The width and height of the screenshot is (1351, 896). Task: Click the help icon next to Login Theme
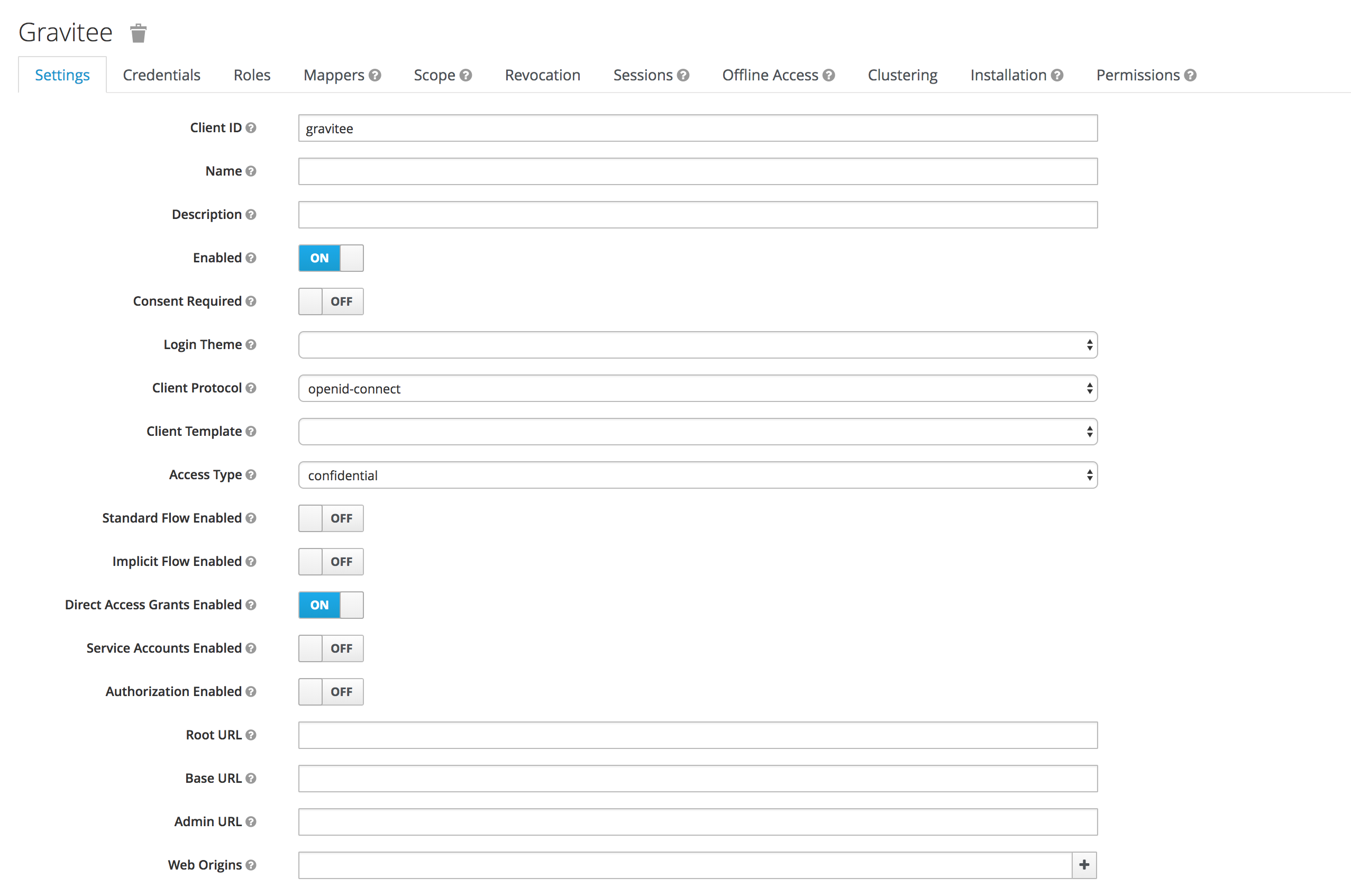click(251, 344)
